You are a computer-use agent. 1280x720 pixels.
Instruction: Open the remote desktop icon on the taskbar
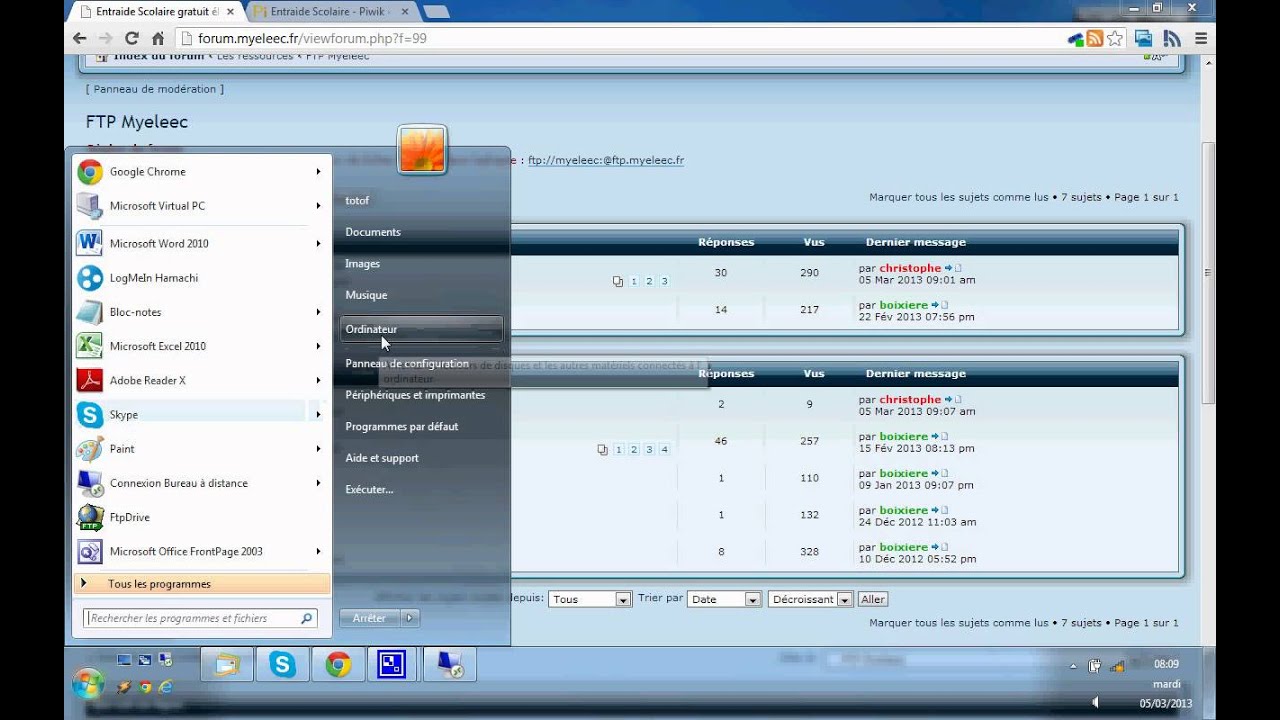[450, 664]
